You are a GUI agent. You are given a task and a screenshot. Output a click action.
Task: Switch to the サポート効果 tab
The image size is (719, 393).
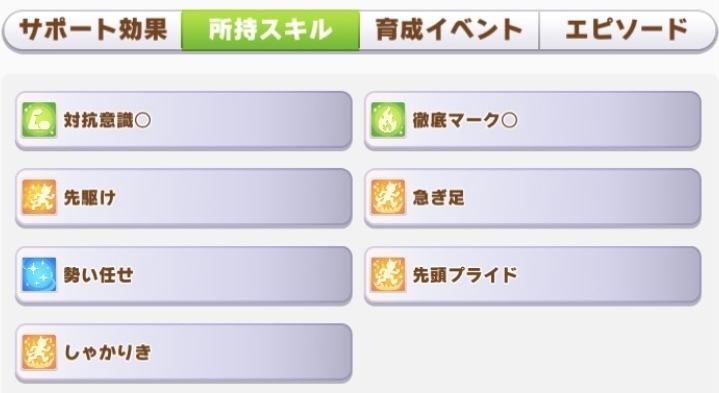point(93,30)
